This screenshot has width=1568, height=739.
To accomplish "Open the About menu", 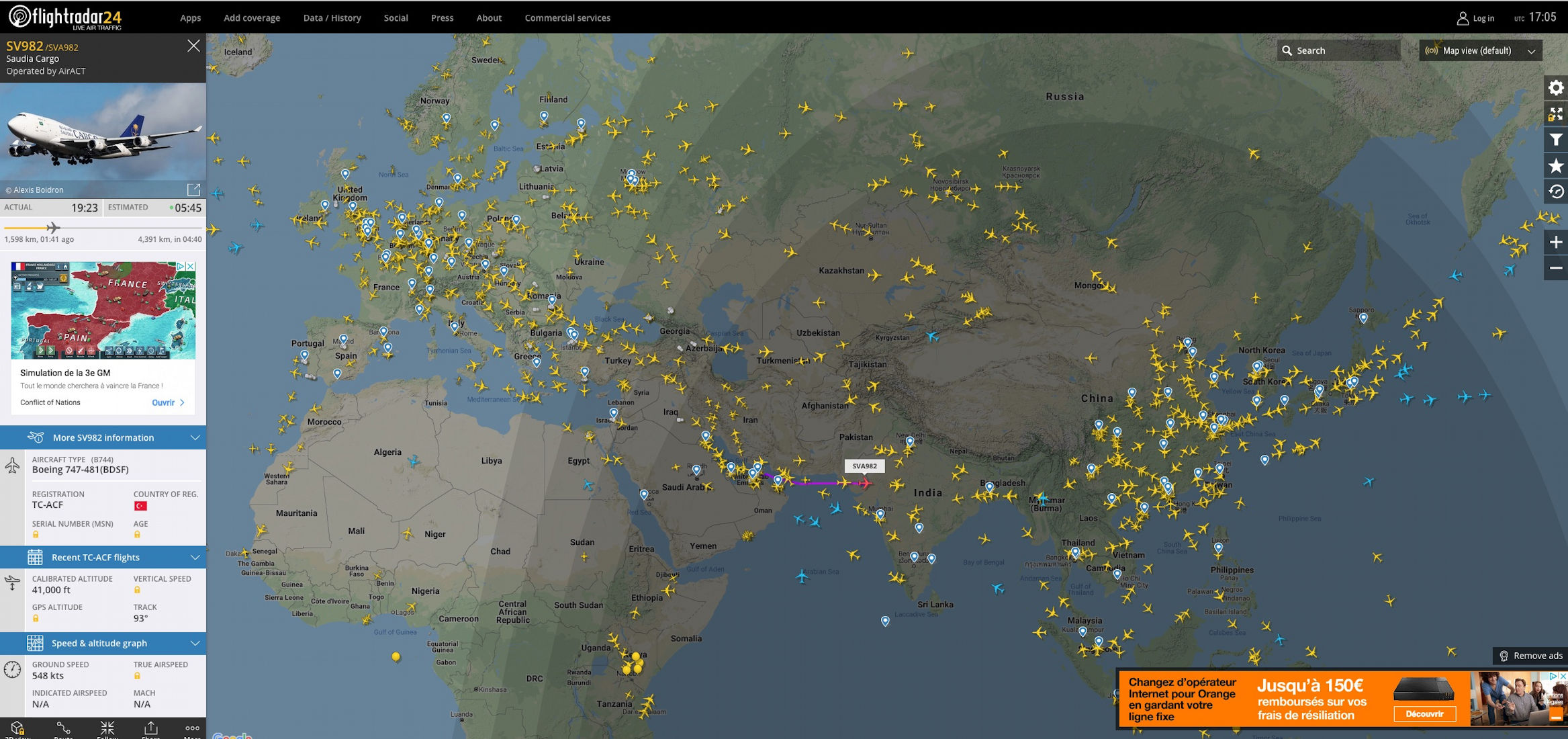I will point(489,18).
